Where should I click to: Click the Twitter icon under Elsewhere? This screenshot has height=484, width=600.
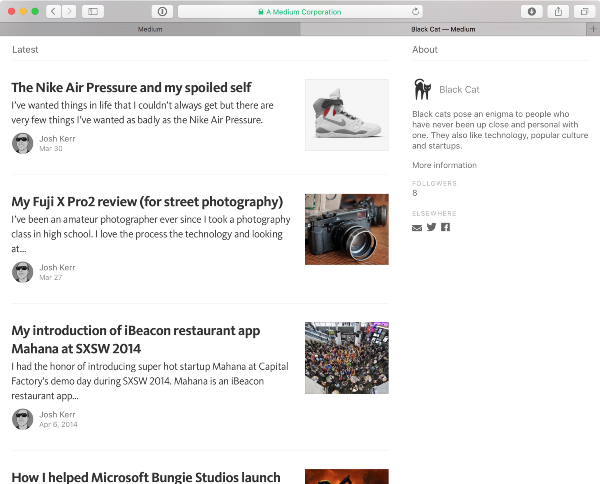click(431, 227)
